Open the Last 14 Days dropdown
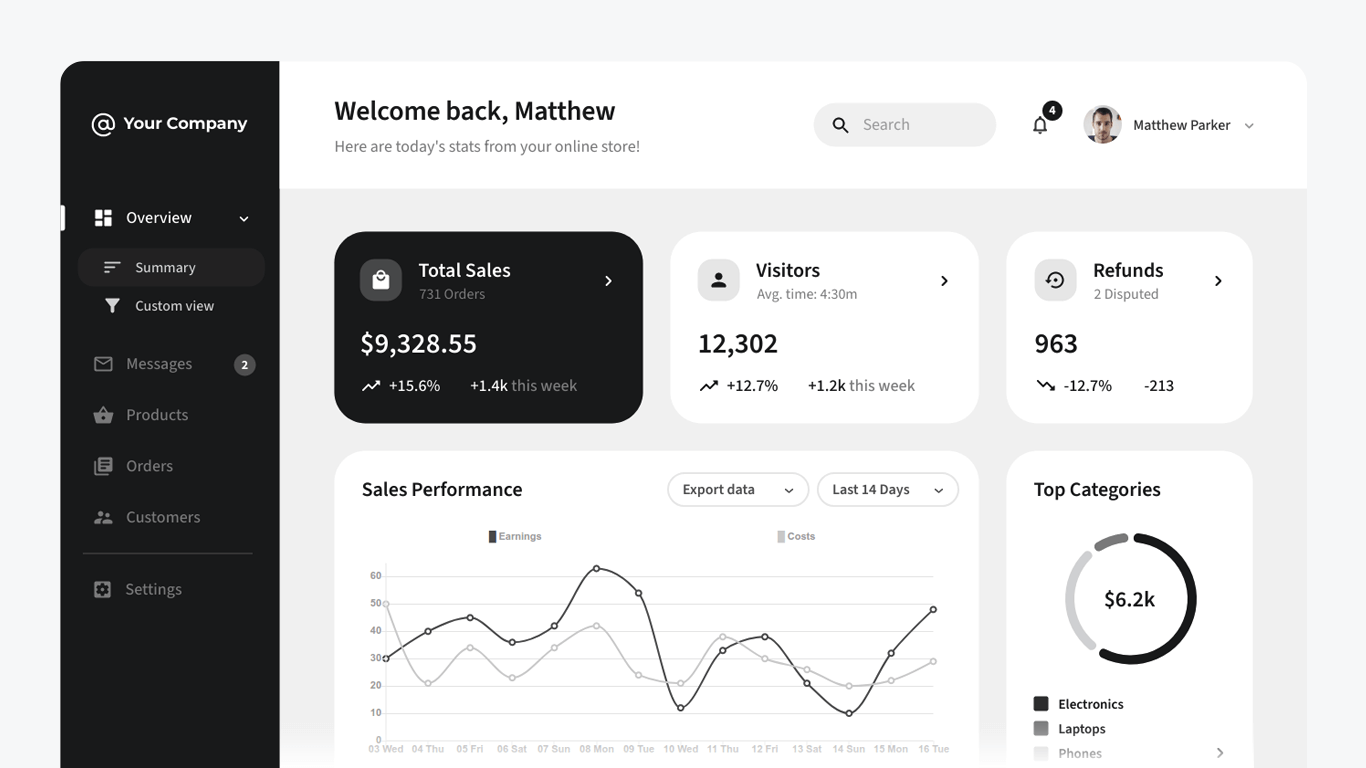Image resolution: width=1366 pixels, height=768 pixels. [886, 489]
